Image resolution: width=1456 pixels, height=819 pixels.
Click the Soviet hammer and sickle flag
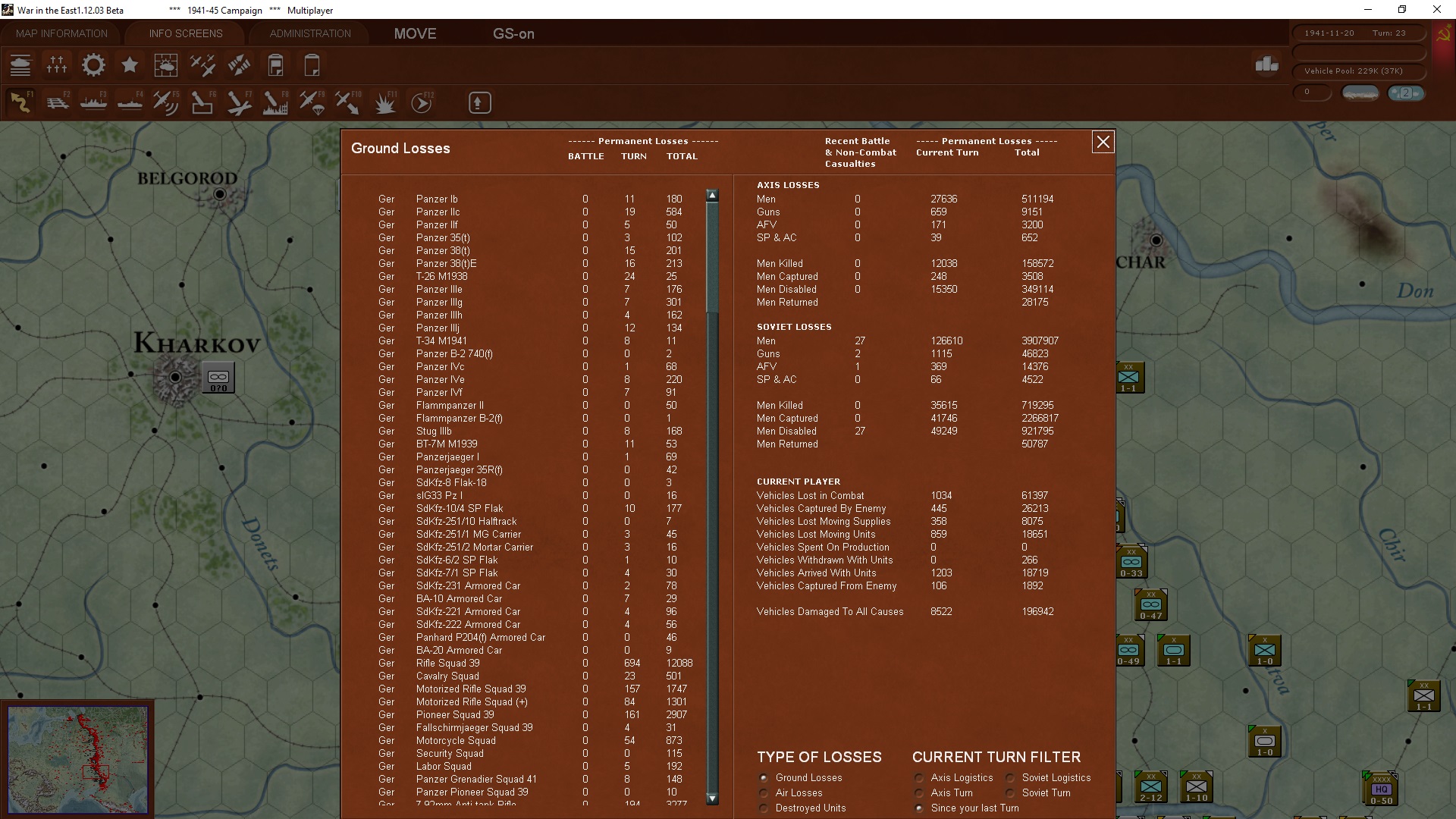click(1443, 35)
